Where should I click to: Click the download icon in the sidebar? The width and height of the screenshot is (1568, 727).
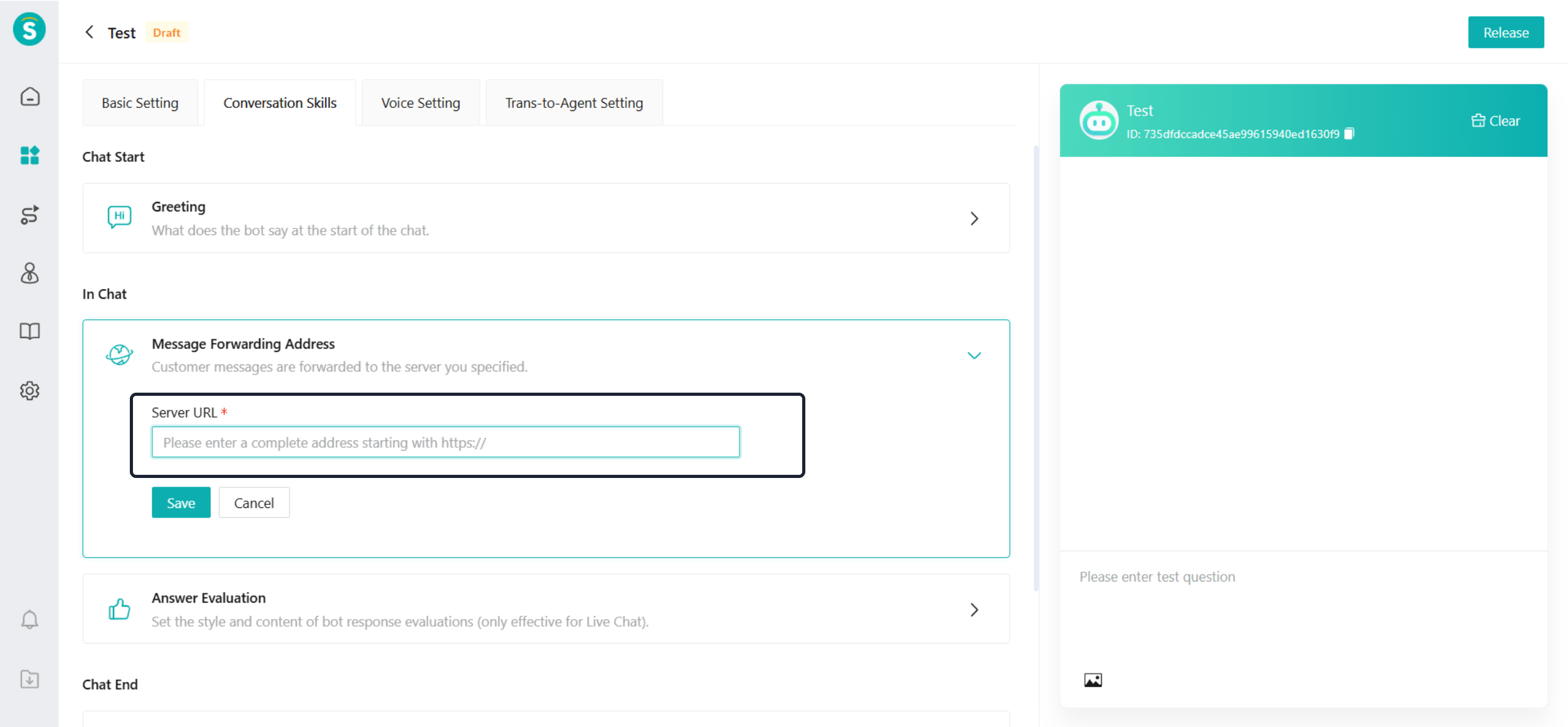(29, 679)
